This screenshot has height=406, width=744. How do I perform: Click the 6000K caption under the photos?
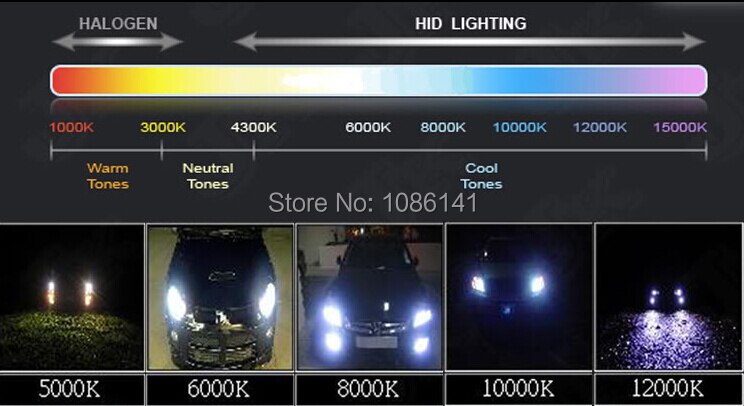218,388
